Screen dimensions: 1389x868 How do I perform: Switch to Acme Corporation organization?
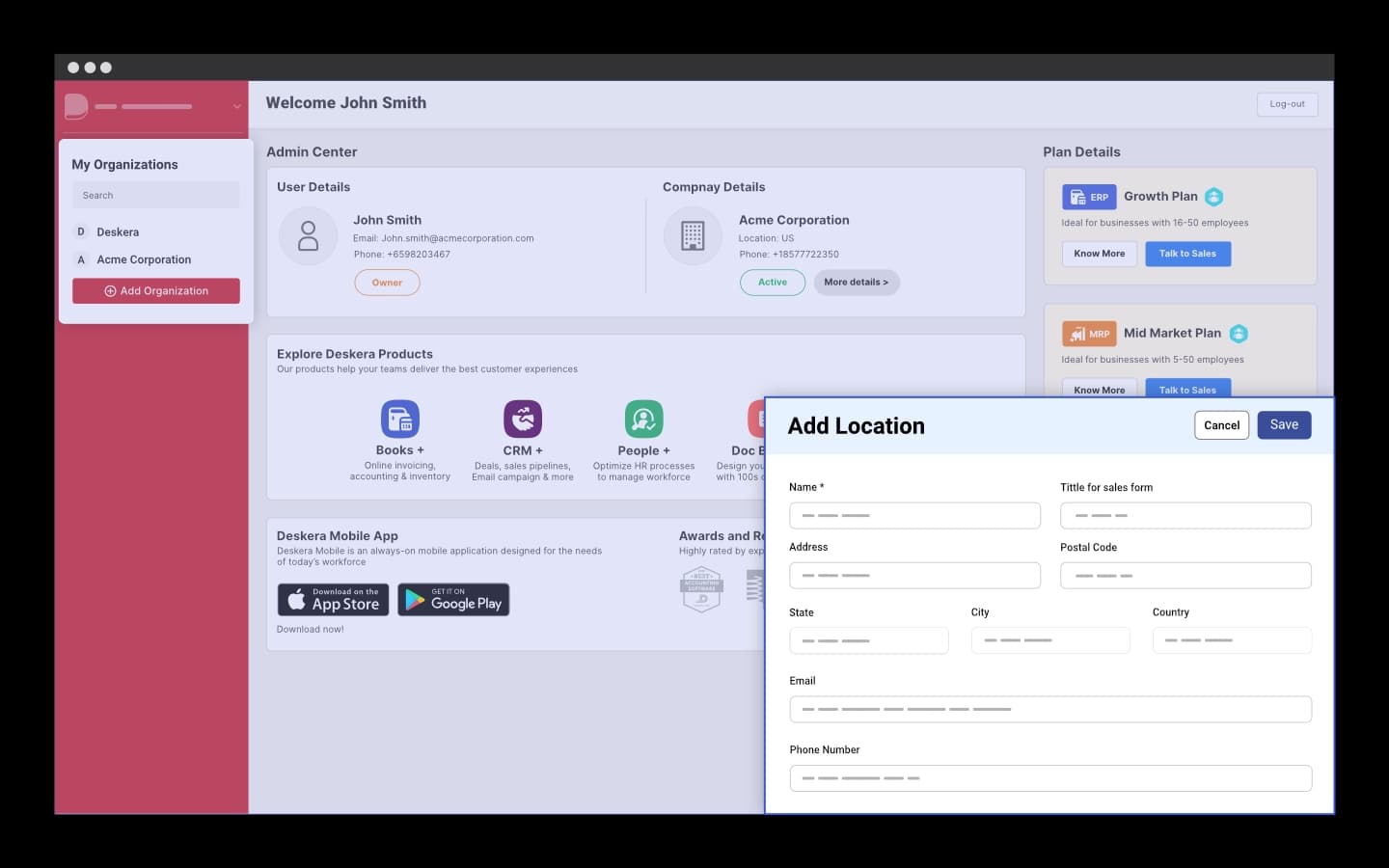[144, 259]
